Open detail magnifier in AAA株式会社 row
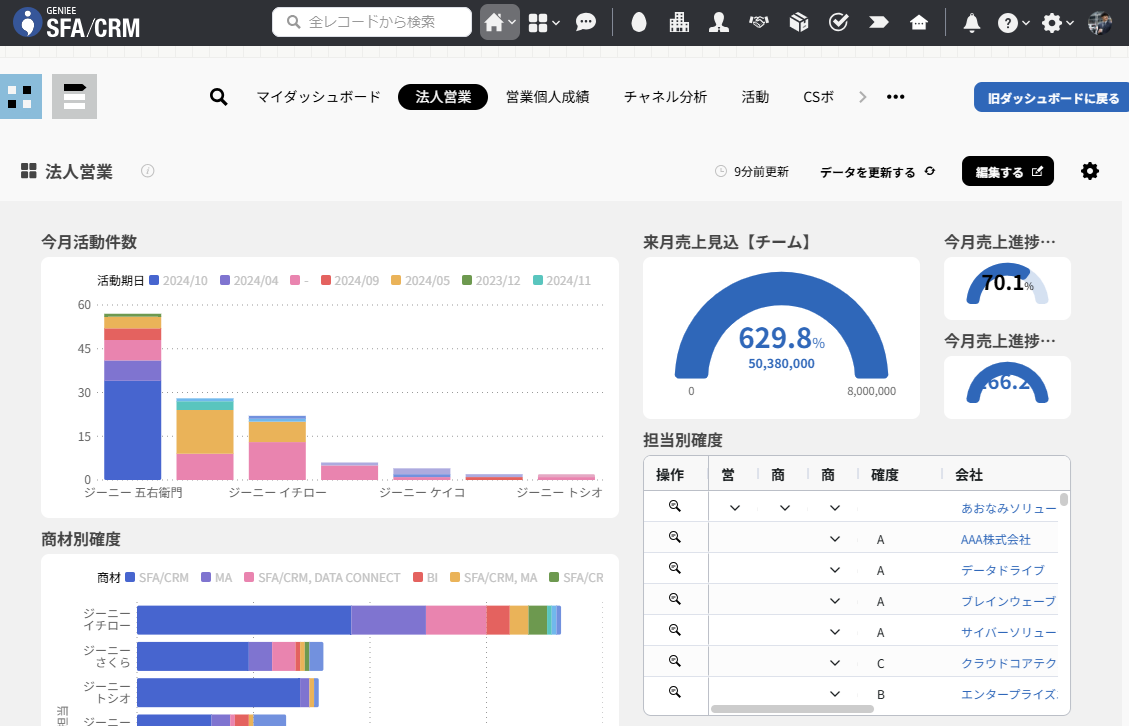 [675, 537]
